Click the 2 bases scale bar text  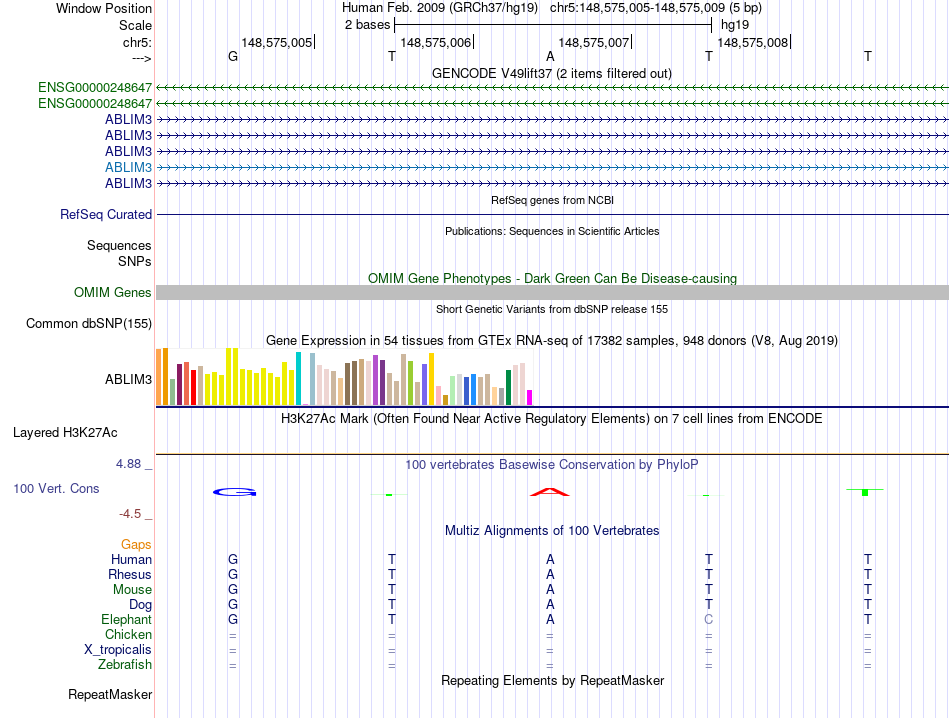pos(367,25)
